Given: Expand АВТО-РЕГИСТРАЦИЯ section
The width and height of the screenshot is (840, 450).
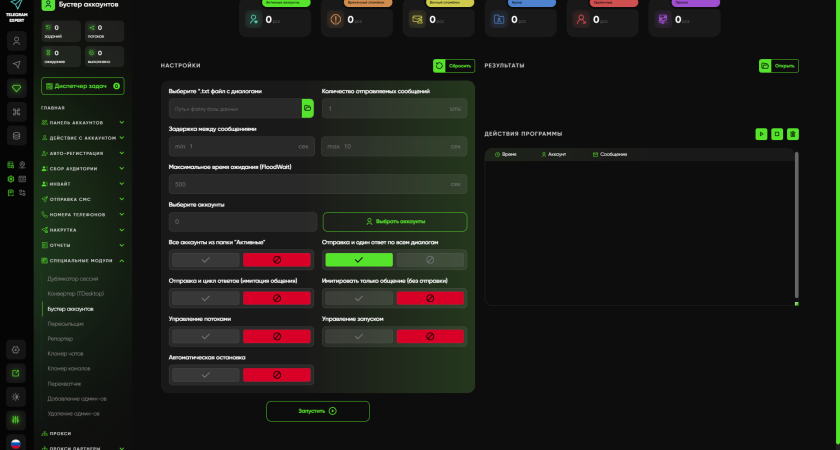Looking at the screenshot, I should click(83, 153).
